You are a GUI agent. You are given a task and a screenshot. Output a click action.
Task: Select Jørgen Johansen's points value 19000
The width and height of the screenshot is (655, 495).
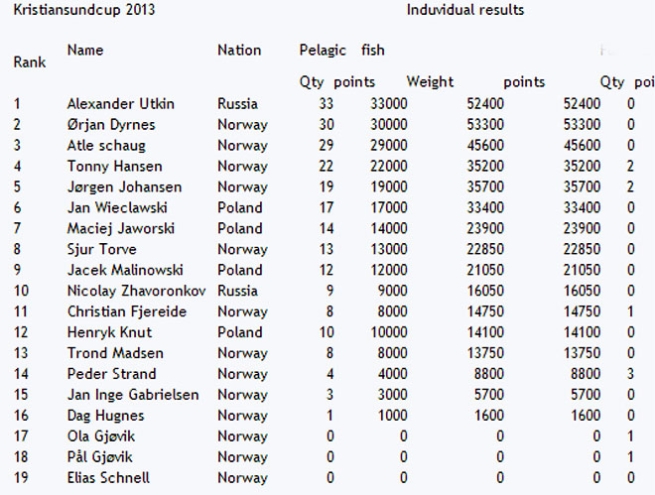click(x=388, y=187)
